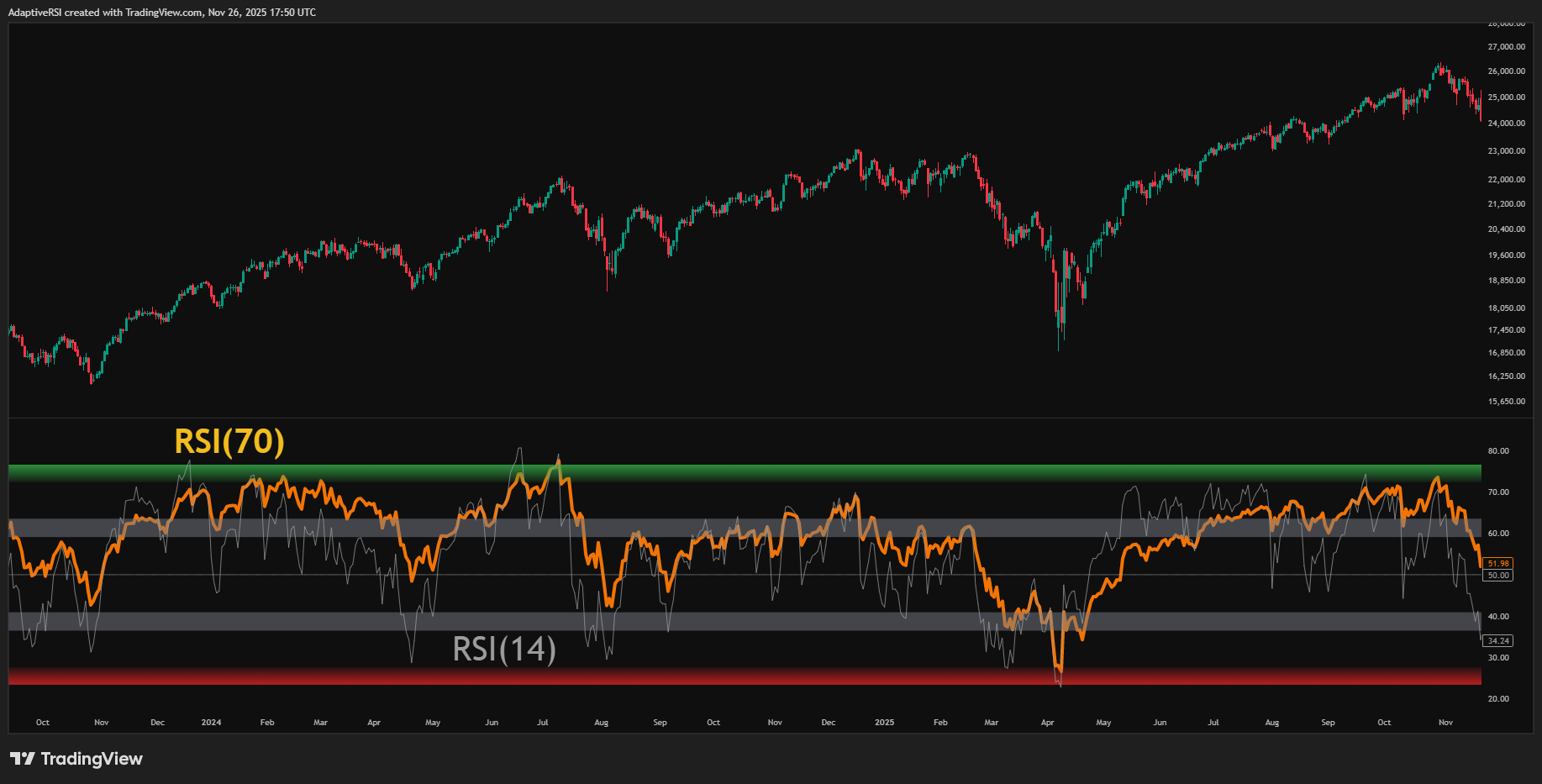Click the 25,000.00 price scale label
The height and width of the screenshot is (784, 1542).
click(x=1507, y=97)
